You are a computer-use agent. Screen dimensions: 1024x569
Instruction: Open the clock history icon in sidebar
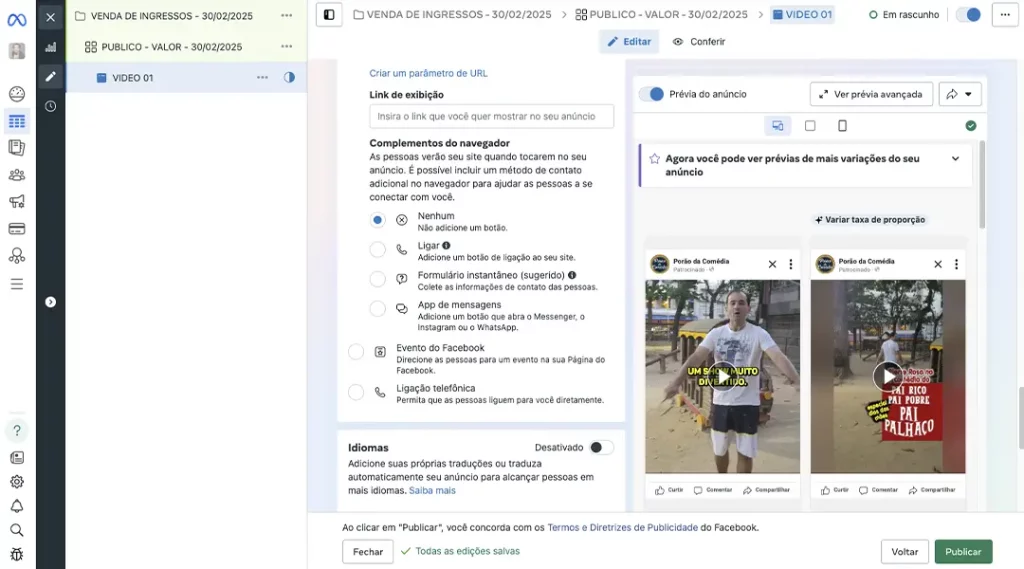click(x=50, y=106)
